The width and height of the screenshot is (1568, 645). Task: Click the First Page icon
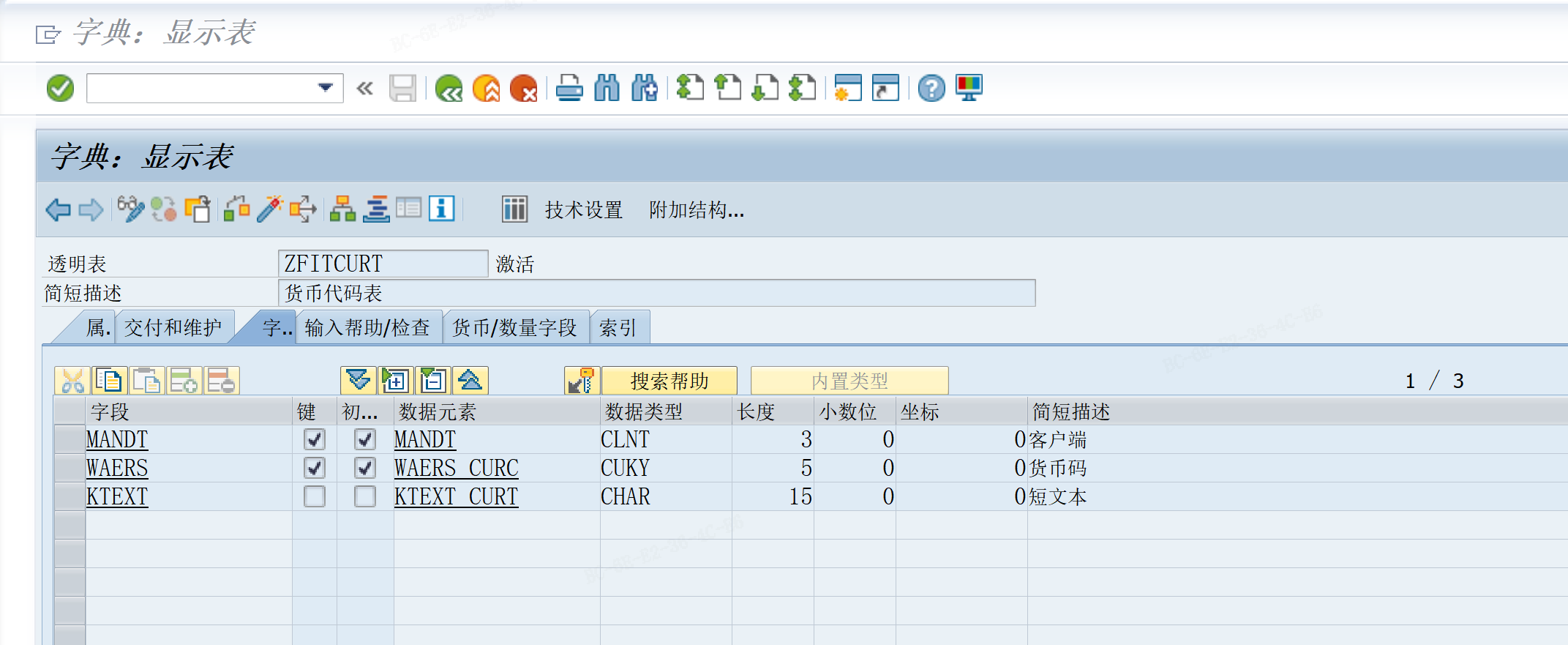(689, 89)
